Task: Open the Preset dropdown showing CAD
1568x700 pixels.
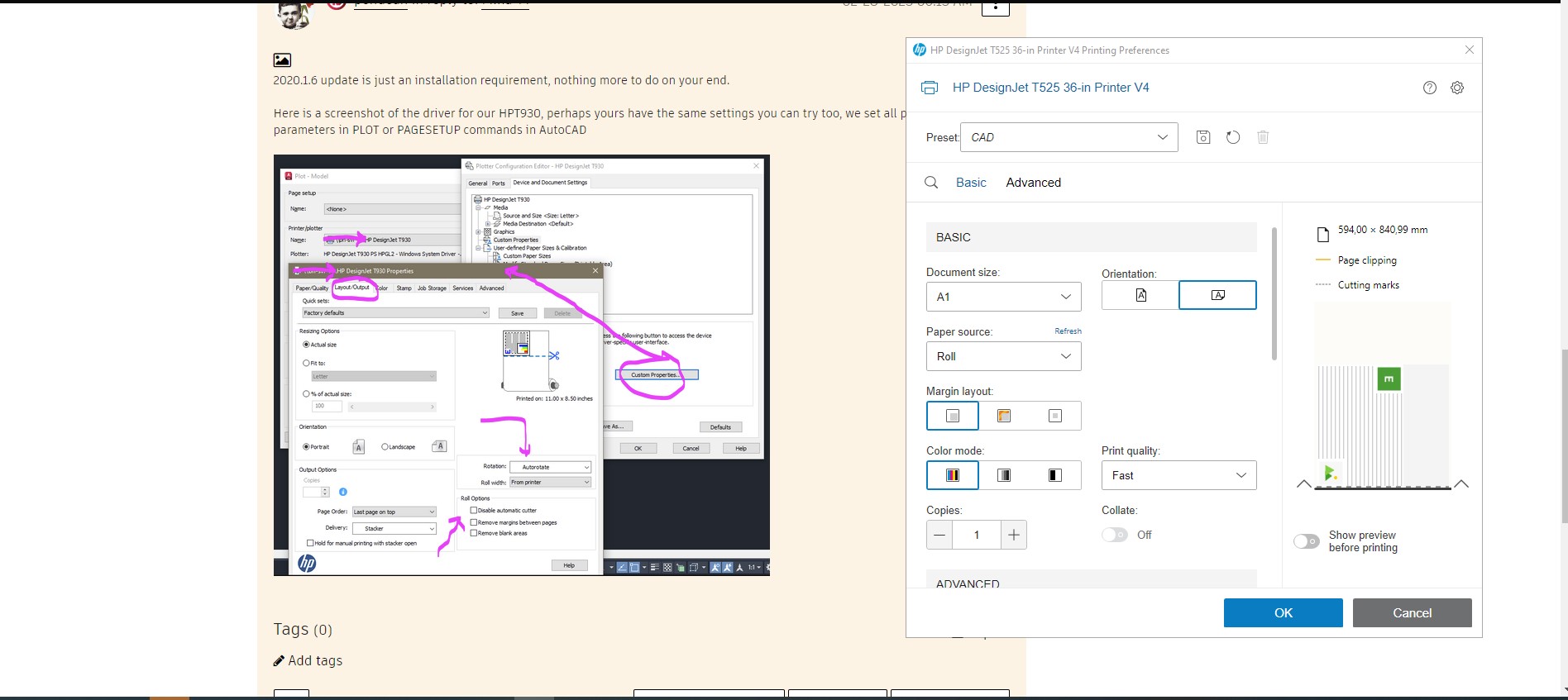Action: coord(1069,137)
